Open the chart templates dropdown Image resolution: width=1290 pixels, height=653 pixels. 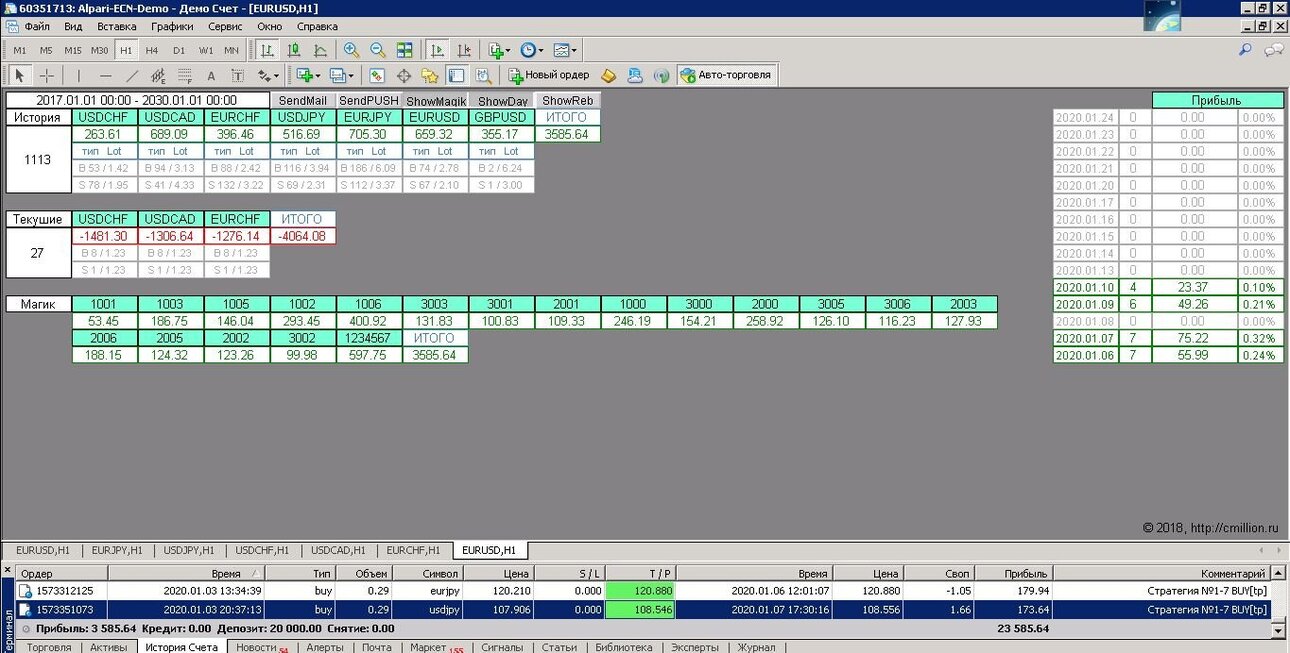[x=565, y=50]
